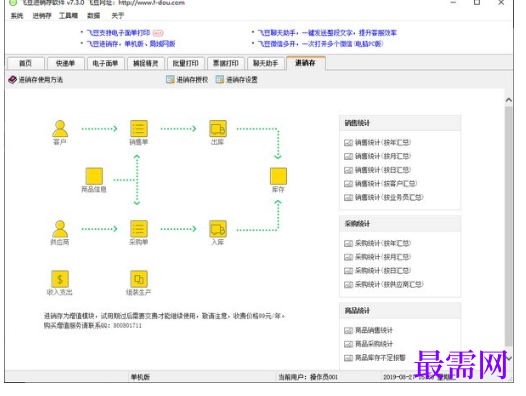Click the book icon for 进销存使用方法
The height and width of the screenshot is (396, 526).
[12, 80]
